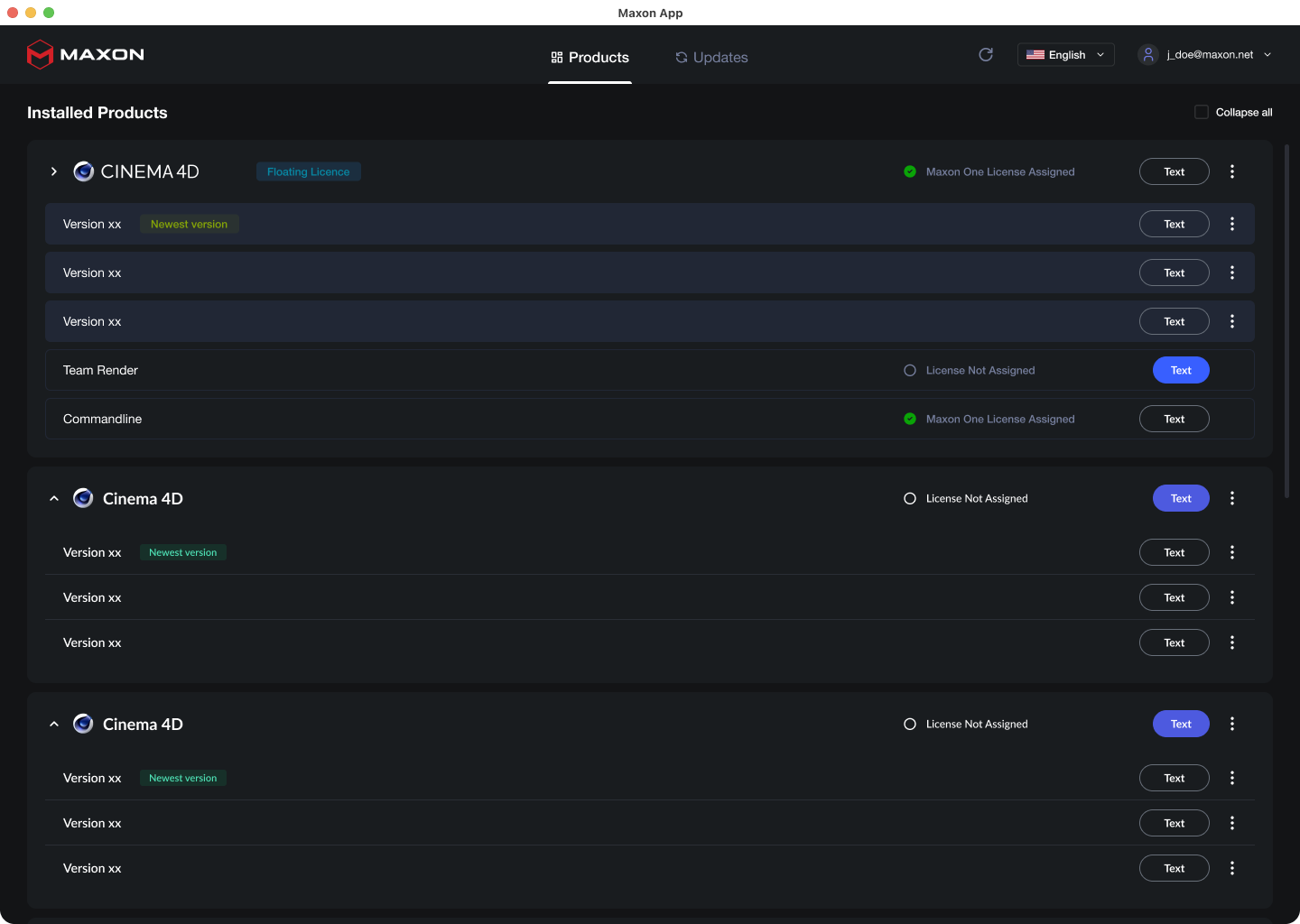Click the refresh icon in the header
This screenshot has height=924, width=1300.
point(986,54)
